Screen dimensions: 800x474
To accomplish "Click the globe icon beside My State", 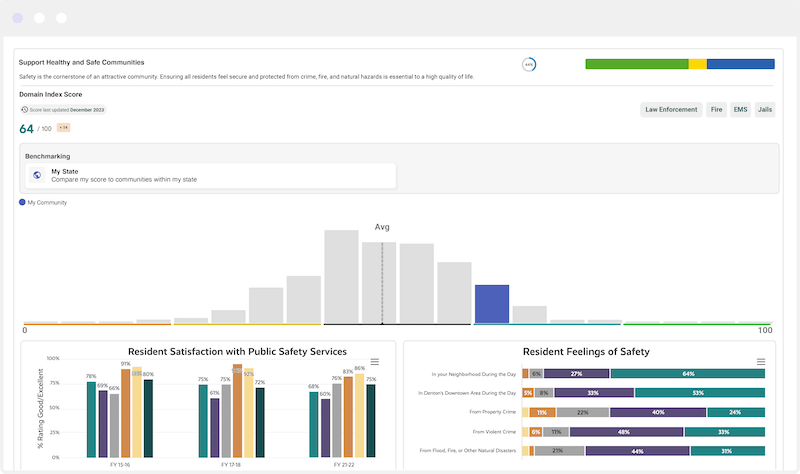I will [37, 175].
